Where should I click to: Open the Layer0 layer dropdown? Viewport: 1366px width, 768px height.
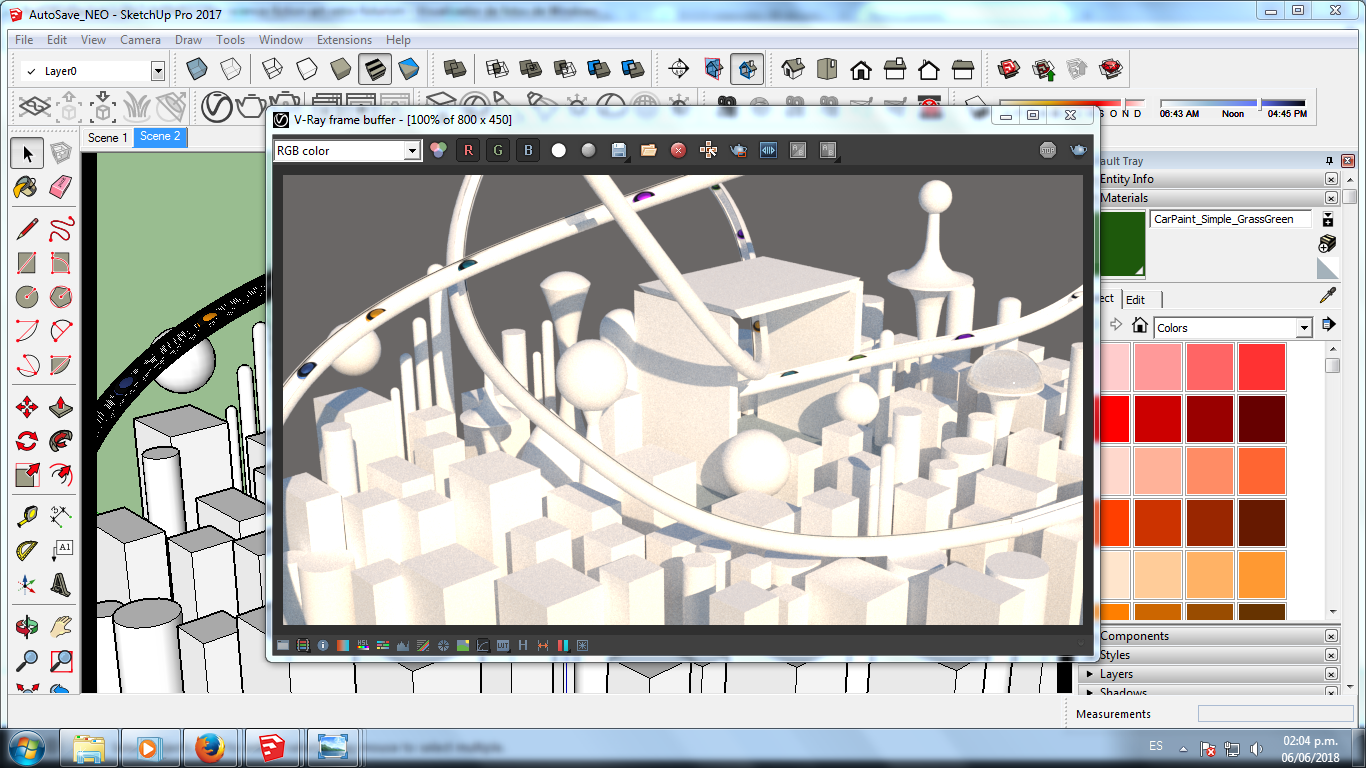(157, 71)
